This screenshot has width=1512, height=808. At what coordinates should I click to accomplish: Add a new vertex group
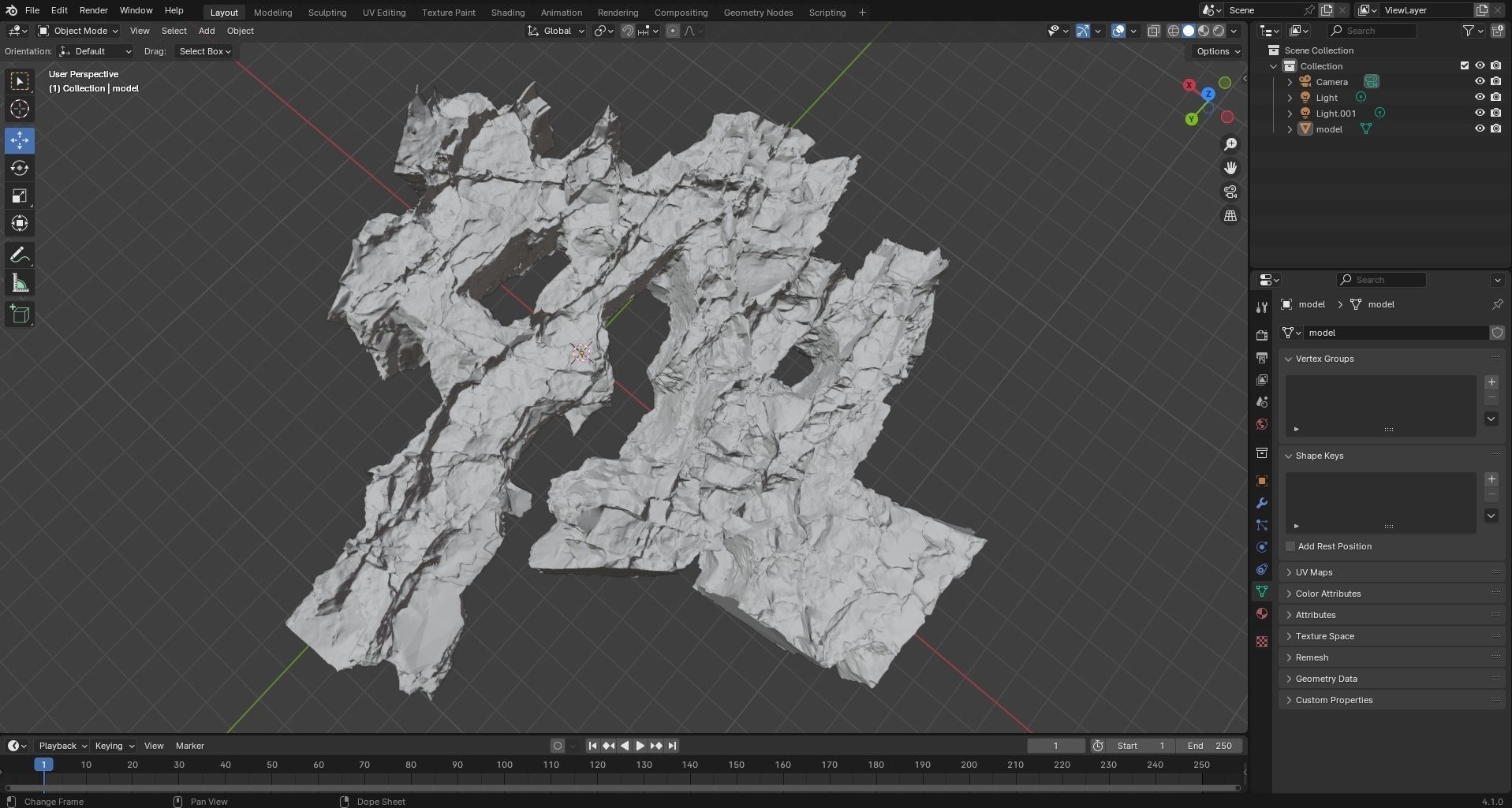click(x=1491, y=382)
